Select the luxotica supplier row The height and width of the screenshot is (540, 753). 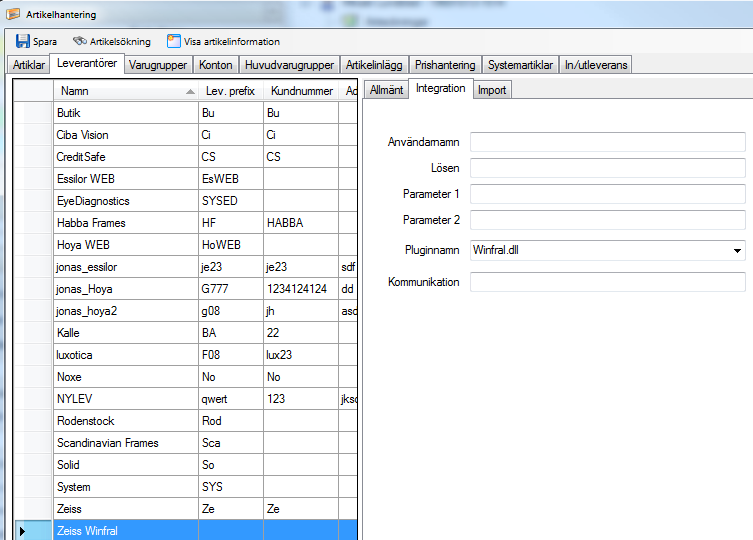click(x=185, y=355)
